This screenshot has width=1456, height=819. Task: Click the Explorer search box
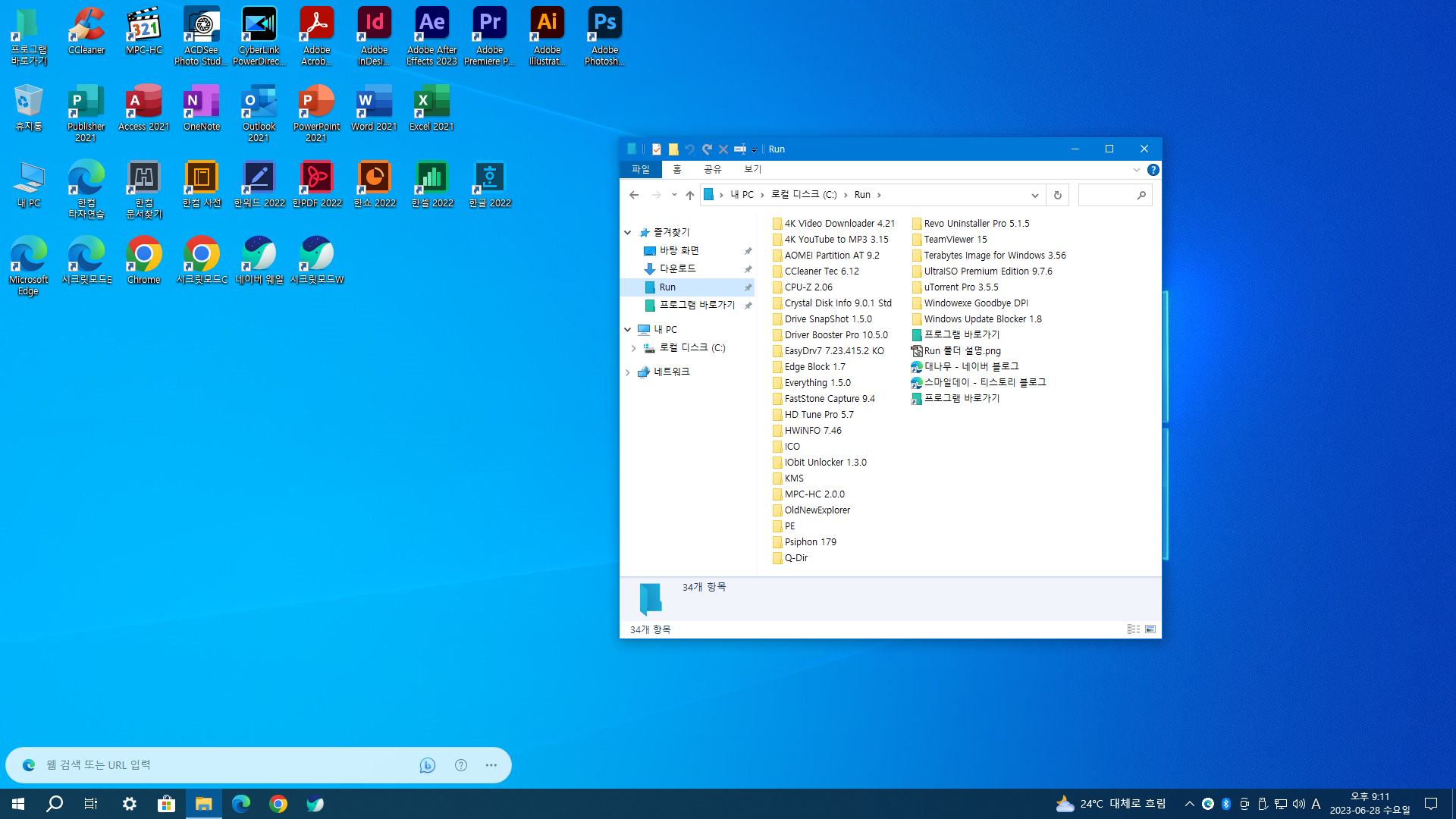(x=1107, y=195)
